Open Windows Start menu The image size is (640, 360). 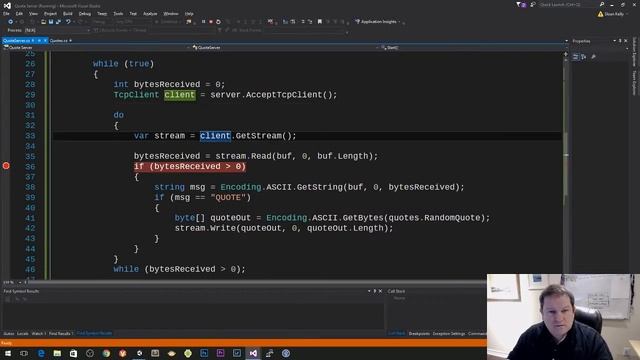pyautogui.click(x=8, y=353)
